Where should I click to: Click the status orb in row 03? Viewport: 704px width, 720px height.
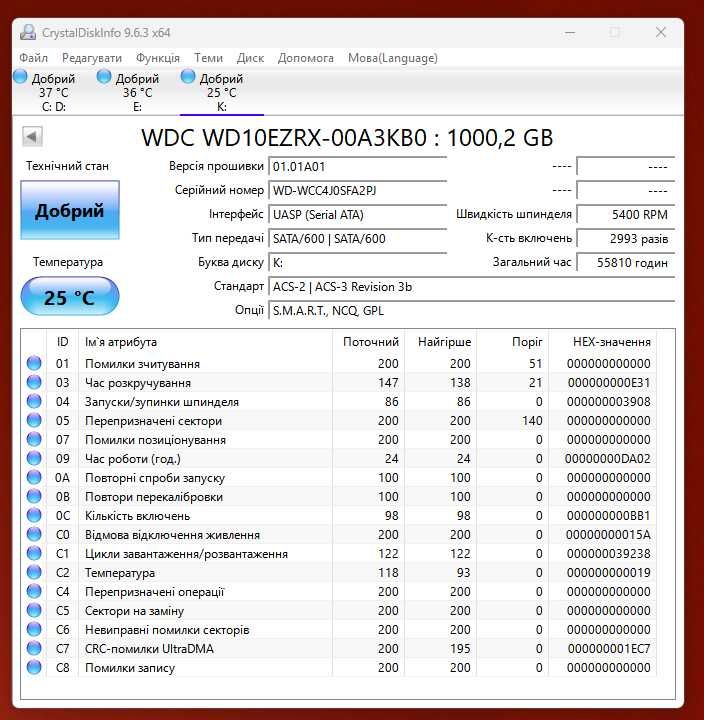34,382
